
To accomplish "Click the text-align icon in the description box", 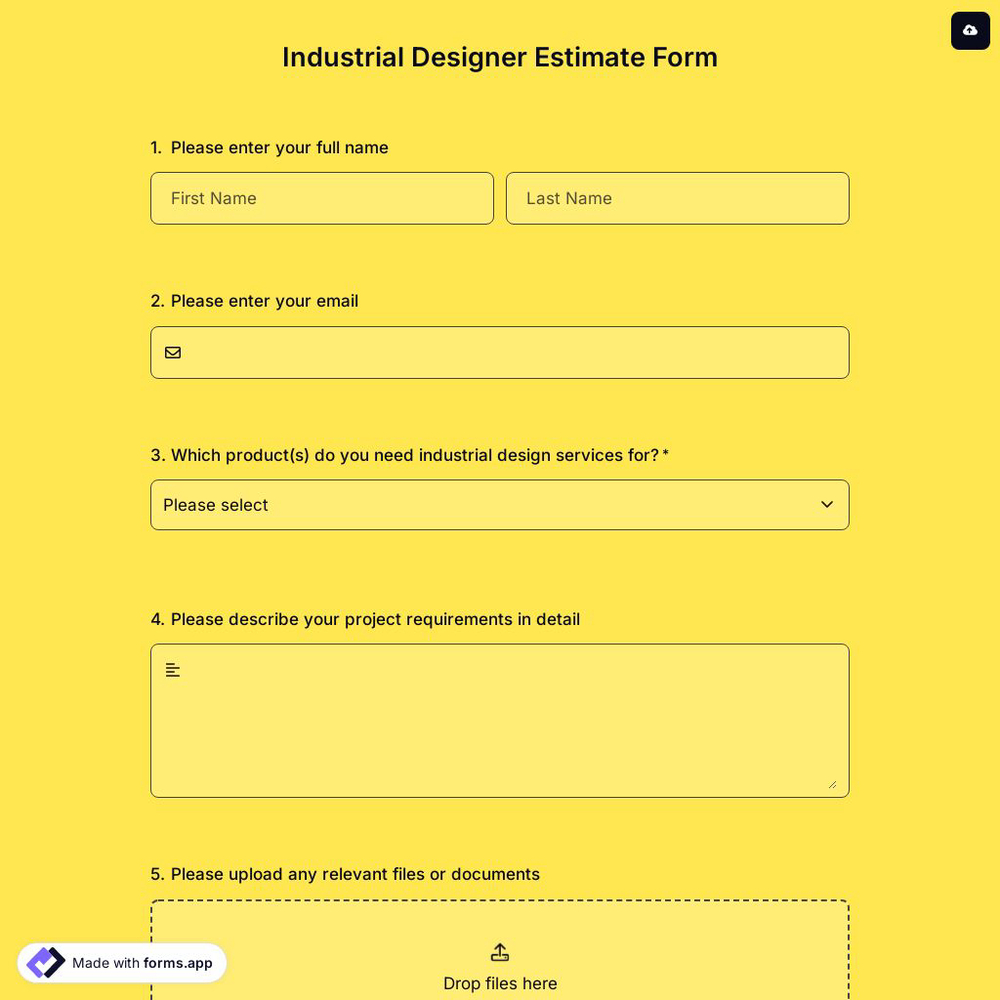I will (x=172, y=669).
